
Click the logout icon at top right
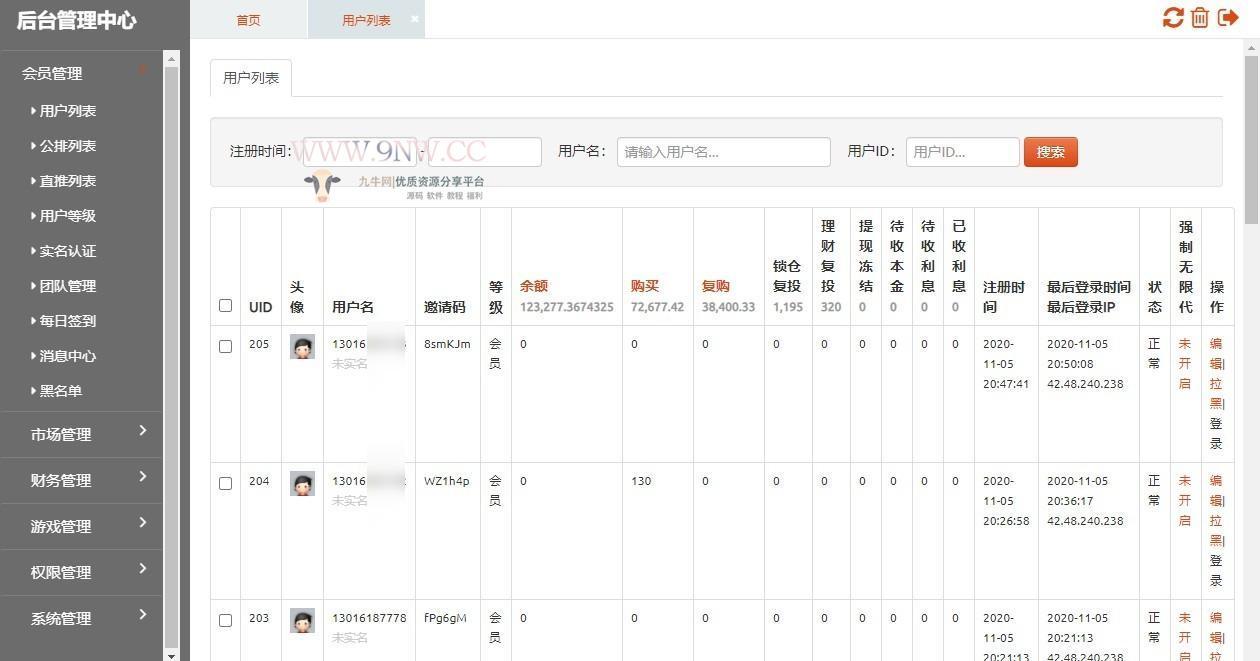pos(1228,18)
